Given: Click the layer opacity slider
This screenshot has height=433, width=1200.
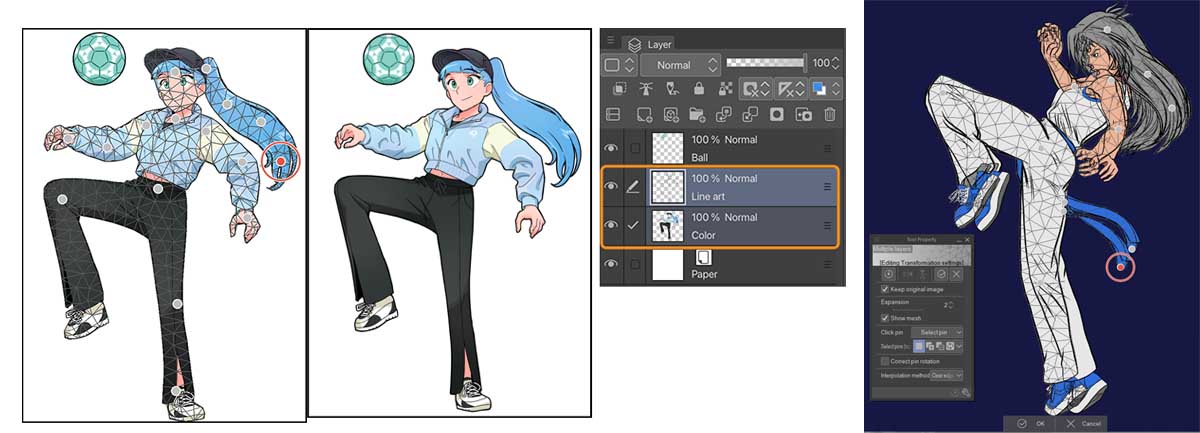Looking at the screenshot, I should pos(765,62).
